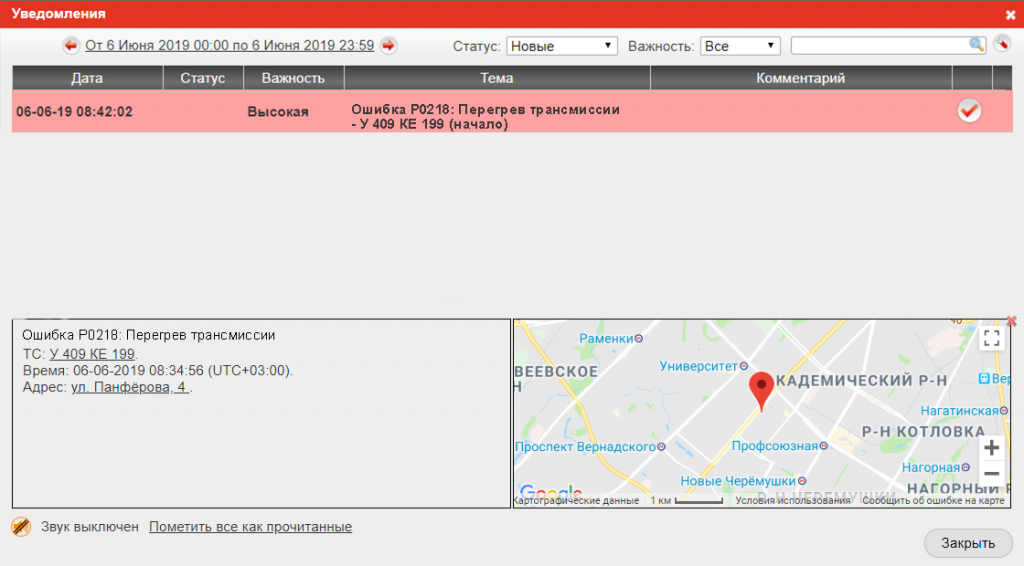Screen dimensions: 1024x566
Task: Sort by the Тема column header
Action: [x=496, y=78]
